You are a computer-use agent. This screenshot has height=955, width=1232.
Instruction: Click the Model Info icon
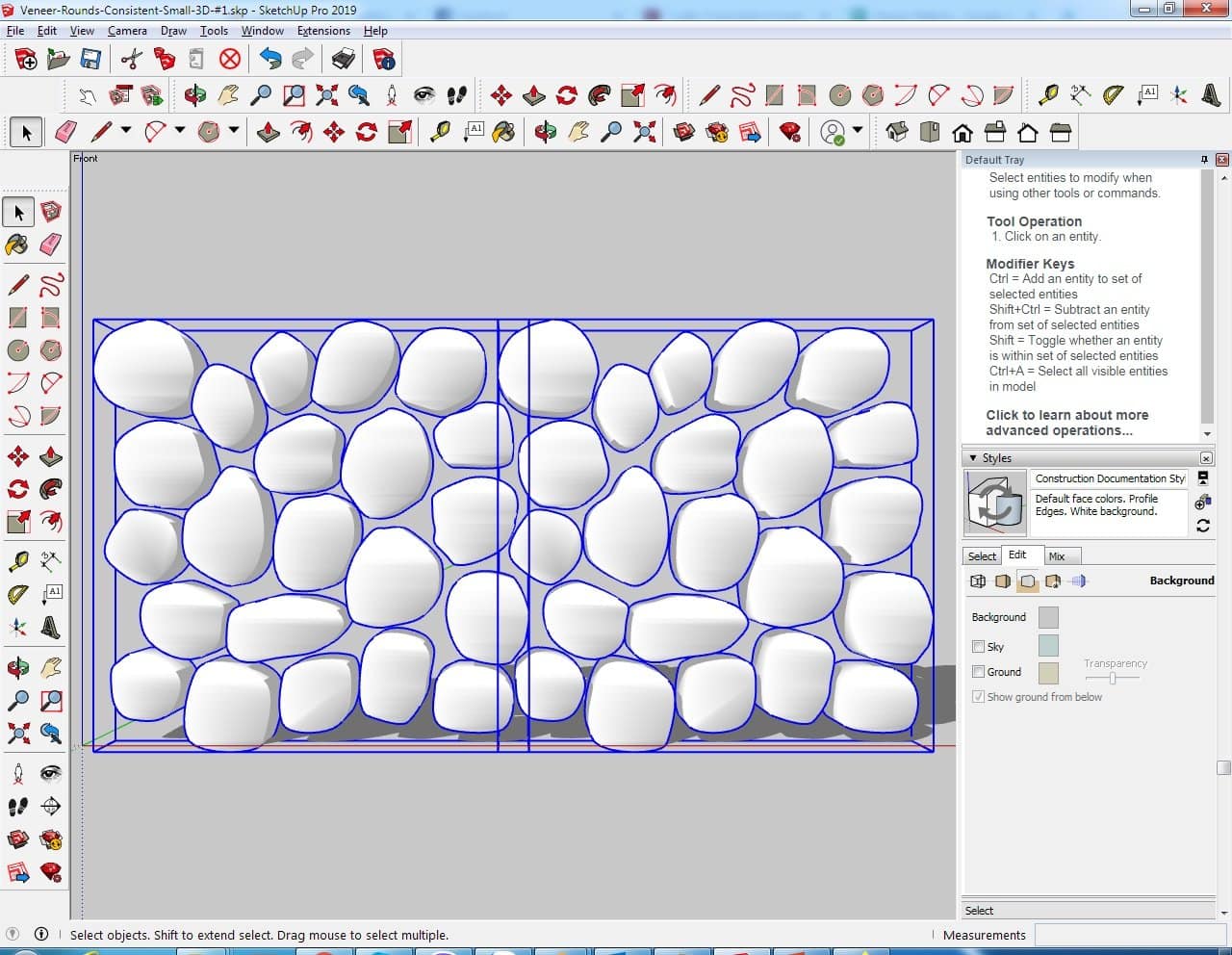pos(384,60)
